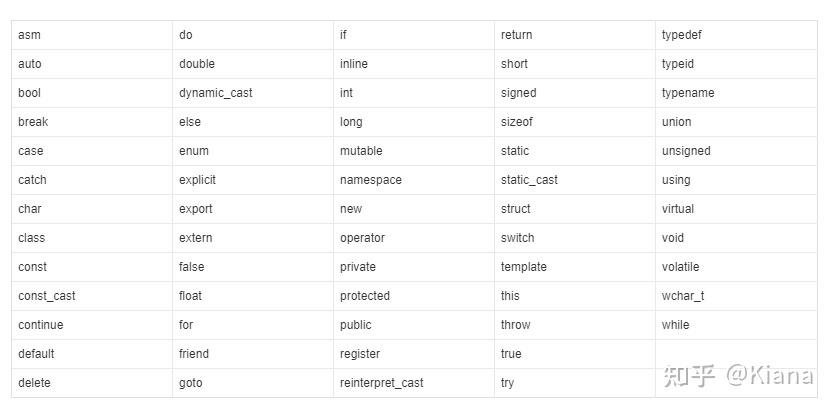835x409 pixels.
Task: Select the "namespace" keyword
Action: pos(372,180)
